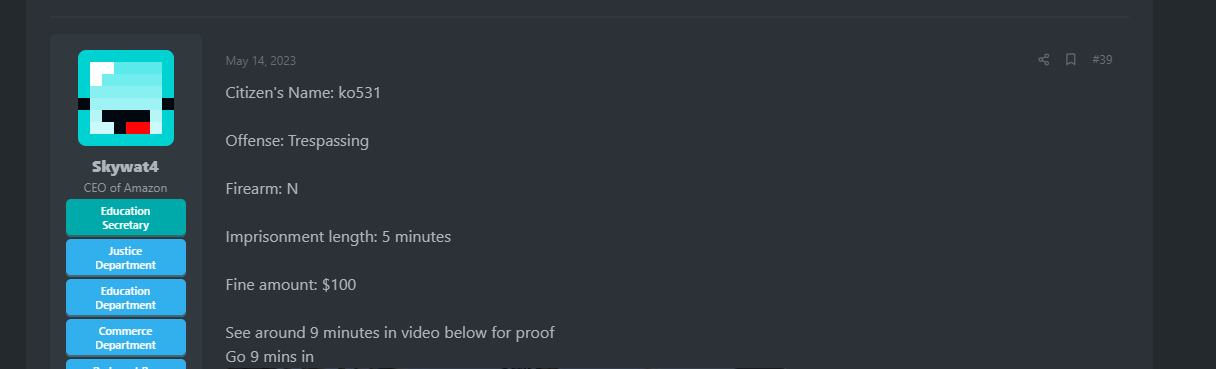
Task: Click the Firearm: N line
Action: tap(262, 189)
